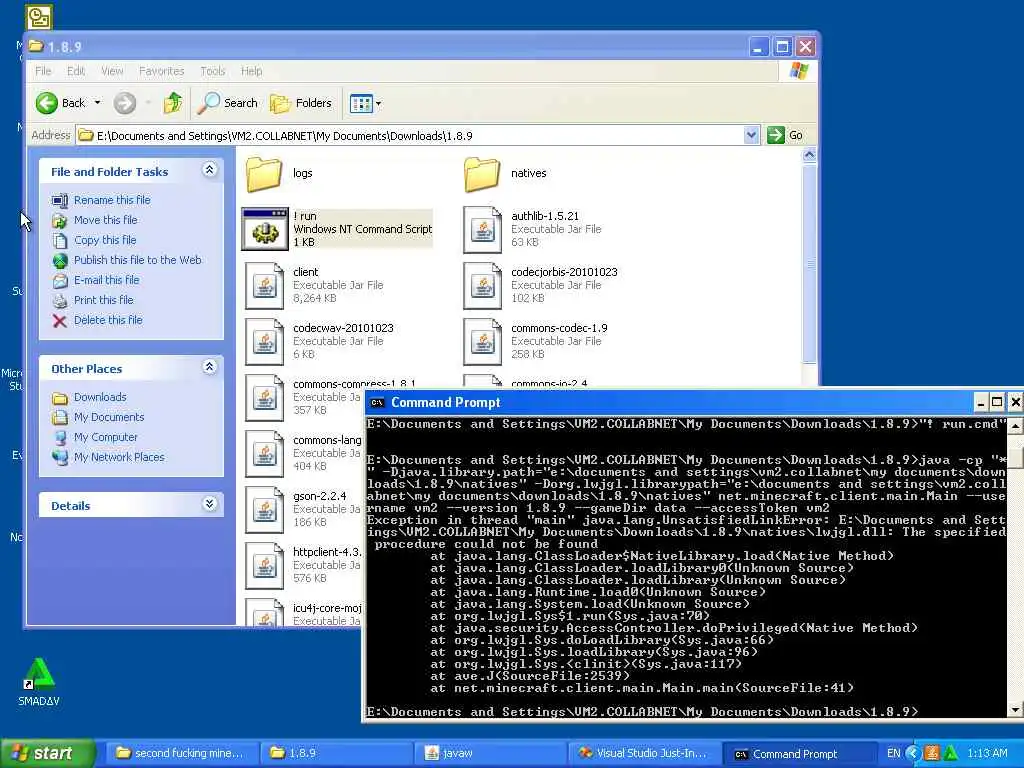Open My Documents under Other Places

pyautogui.click(x=108, y=417)
